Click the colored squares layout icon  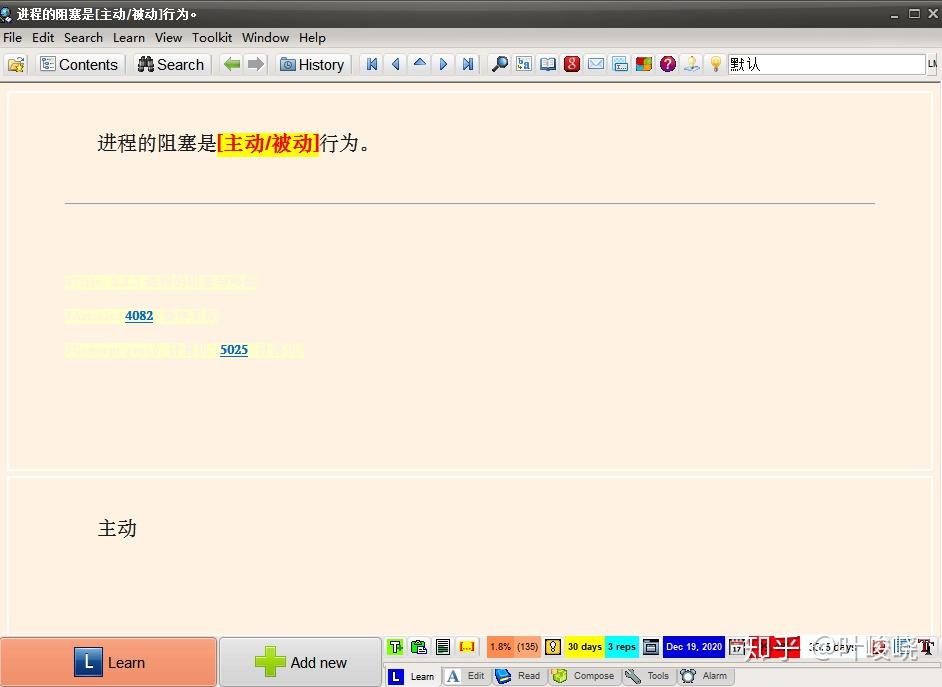coord(644,64)
